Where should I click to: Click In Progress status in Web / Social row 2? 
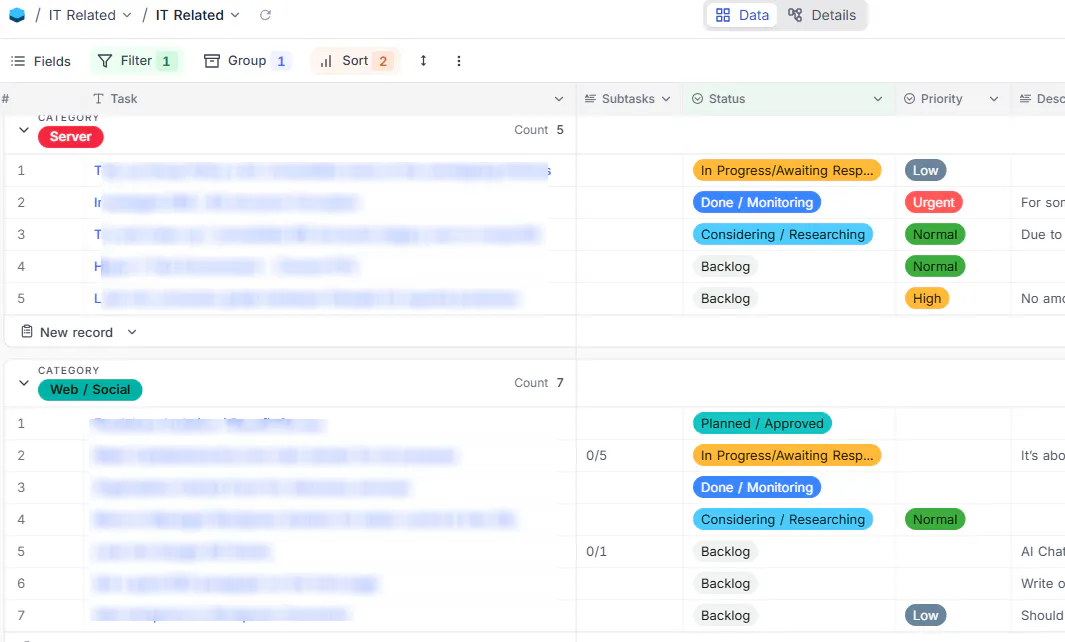tap(787, 455)
